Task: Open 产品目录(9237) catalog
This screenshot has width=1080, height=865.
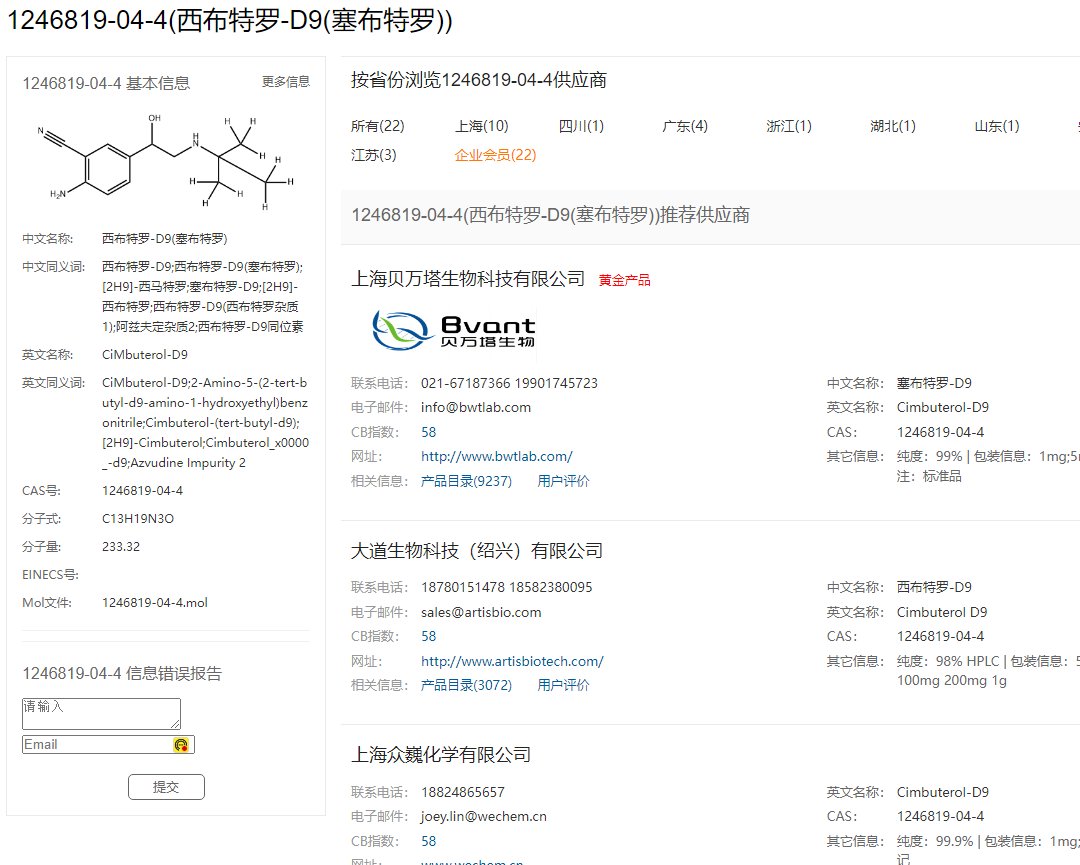Action: [466, 481]
